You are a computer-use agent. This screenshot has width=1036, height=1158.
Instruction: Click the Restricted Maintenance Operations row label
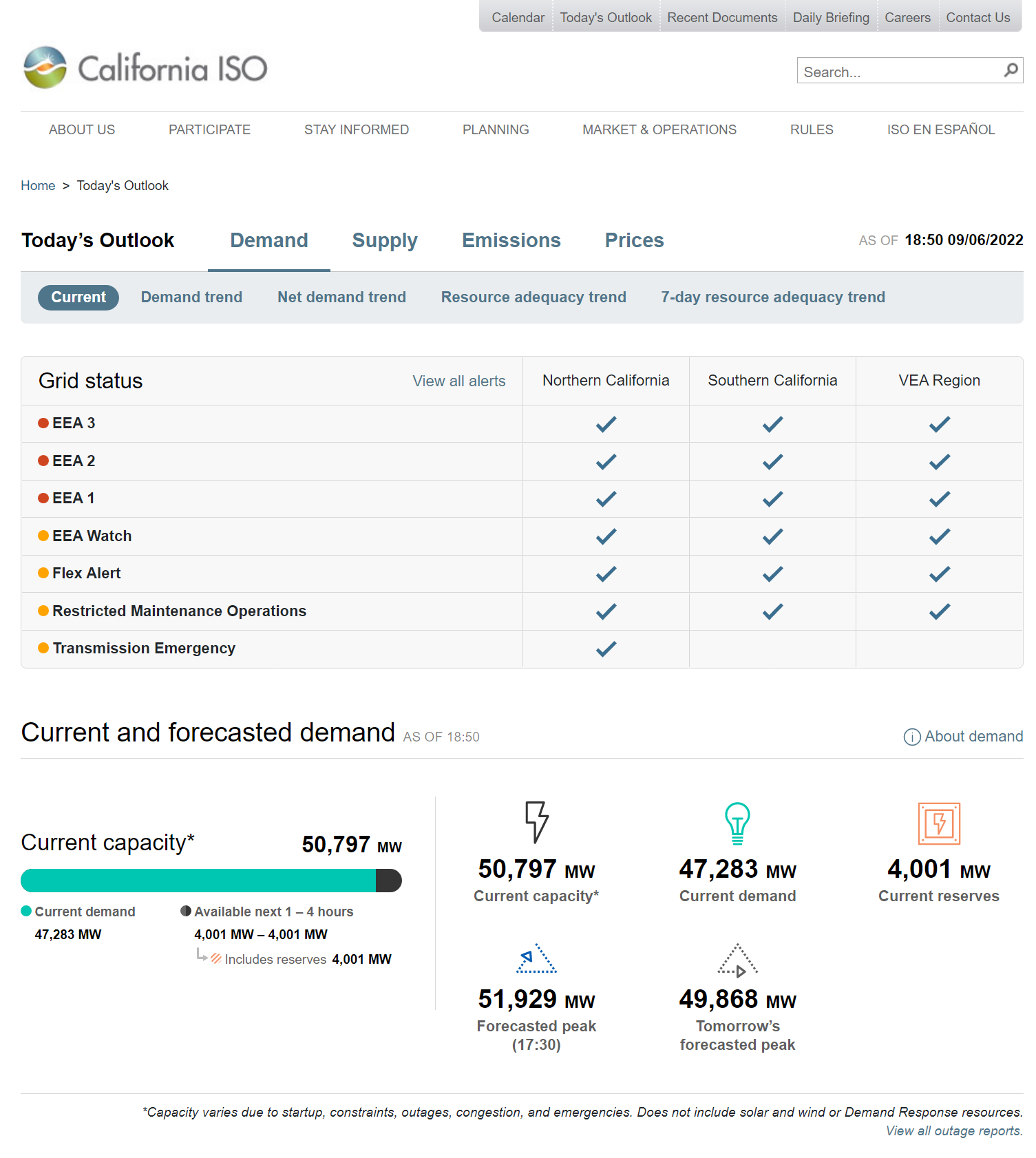179,611
